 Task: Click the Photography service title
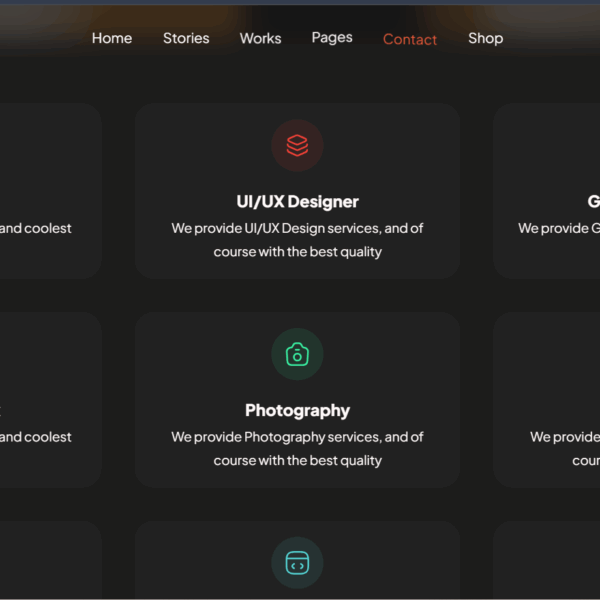[x=297, y=411]
